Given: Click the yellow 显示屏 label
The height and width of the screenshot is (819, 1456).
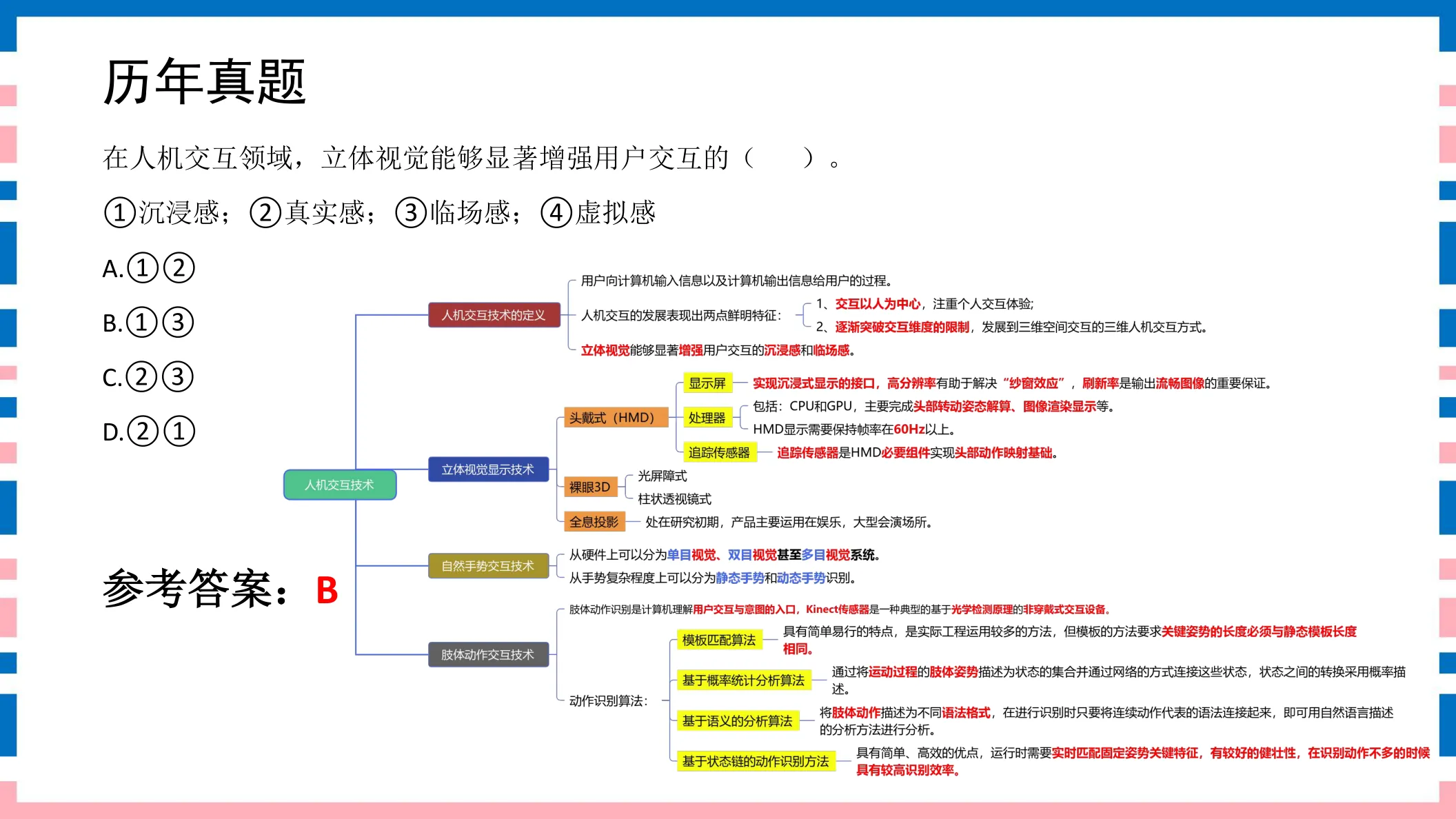Looking at the screenshot, I should pos(707,383).
